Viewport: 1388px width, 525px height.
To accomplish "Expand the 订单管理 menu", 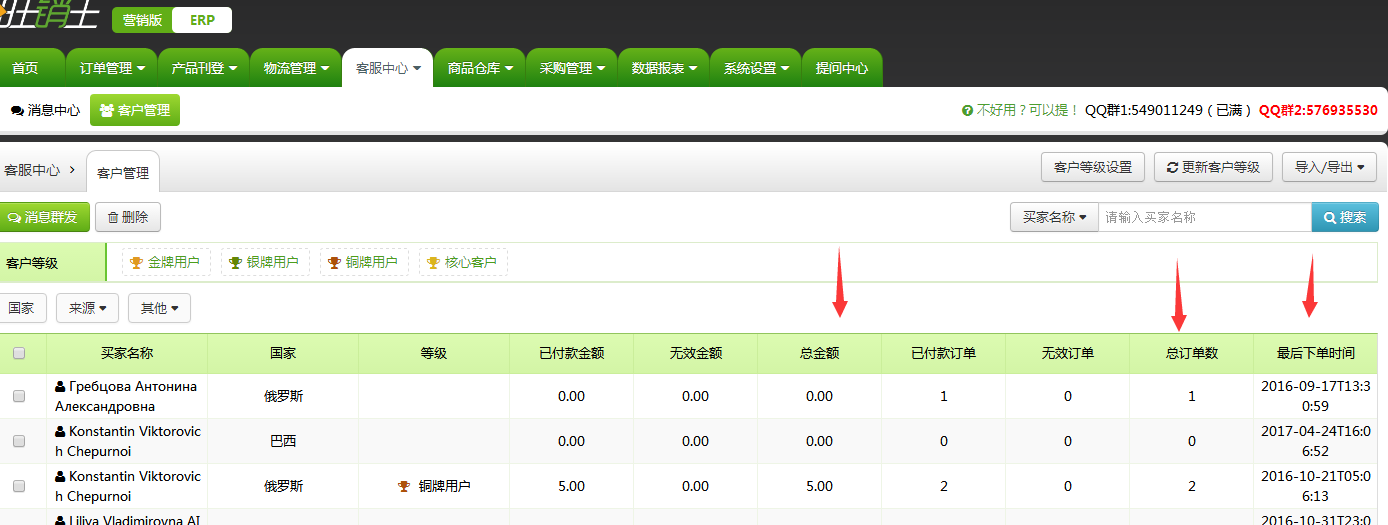I will pos(112,68).
